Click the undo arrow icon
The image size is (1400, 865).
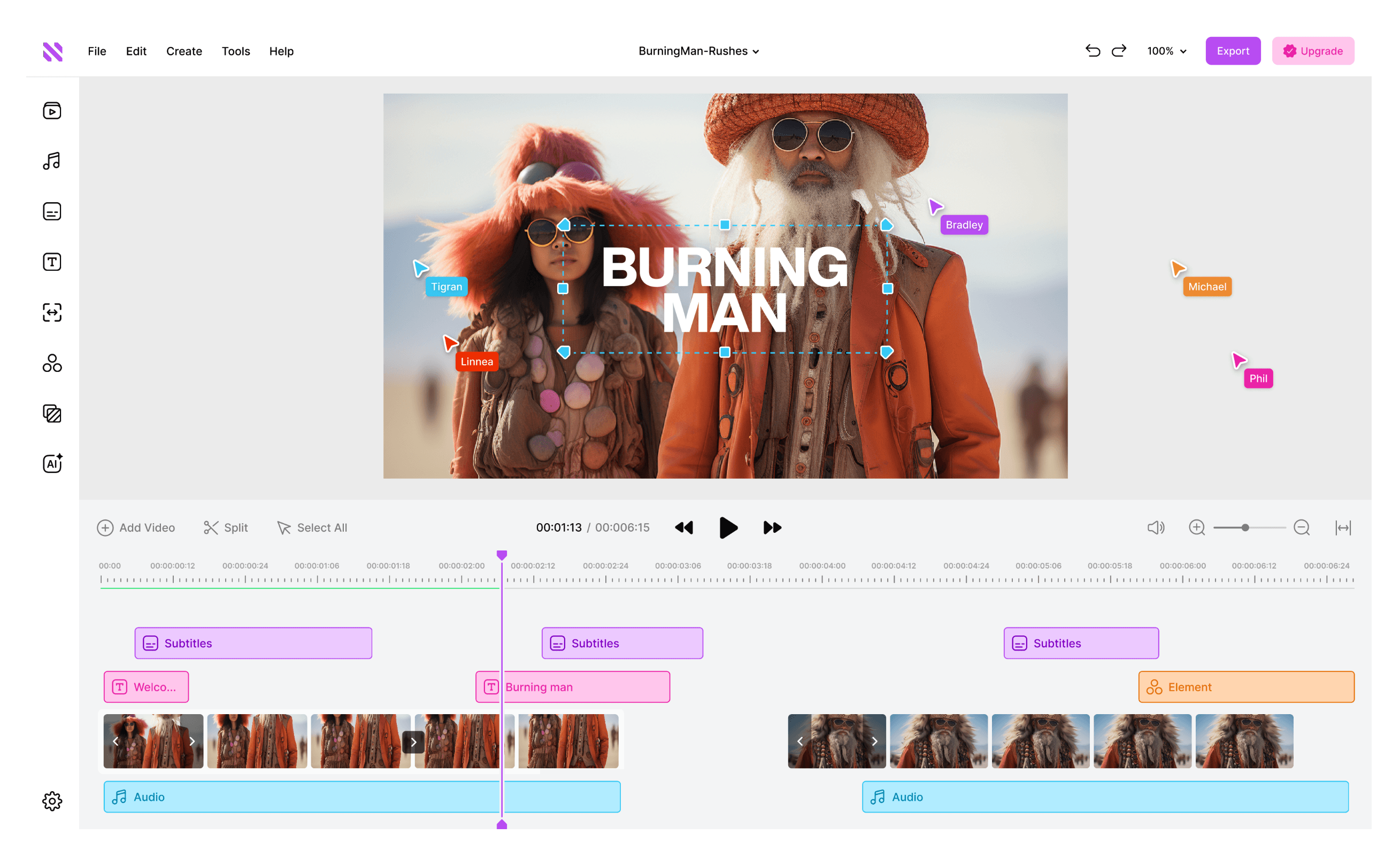1093,51
